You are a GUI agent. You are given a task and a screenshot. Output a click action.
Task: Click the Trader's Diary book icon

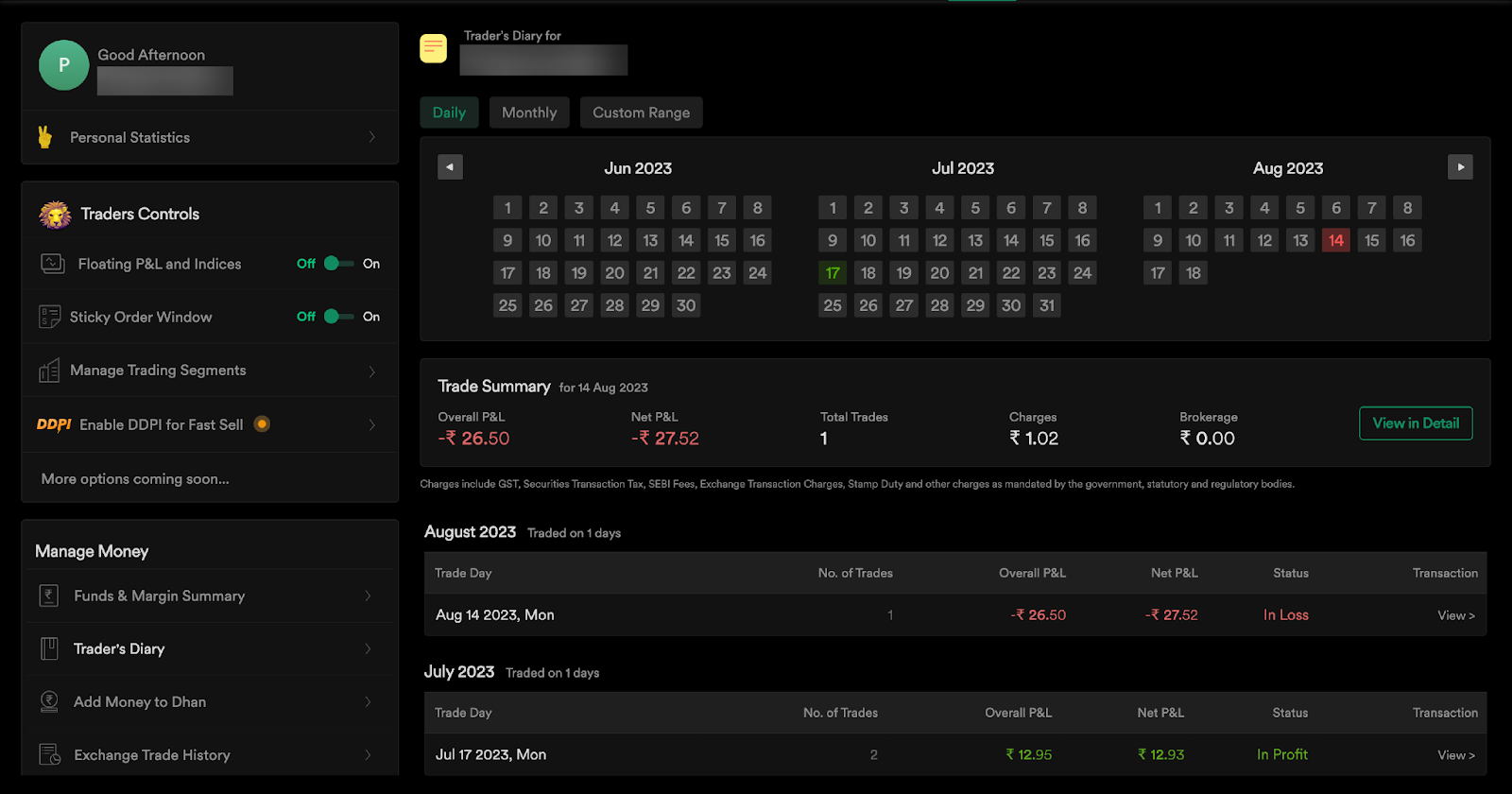tap(49, 648)
